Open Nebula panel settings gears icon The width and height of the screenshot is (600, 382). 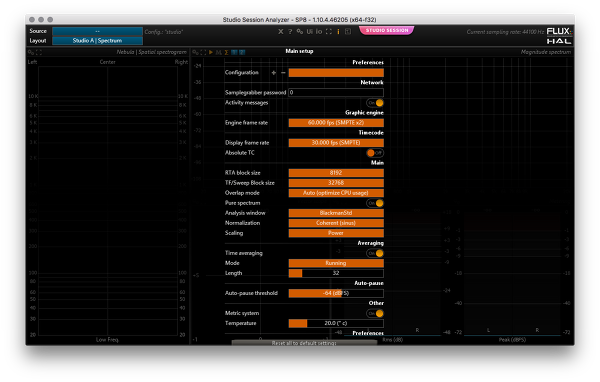31,52
